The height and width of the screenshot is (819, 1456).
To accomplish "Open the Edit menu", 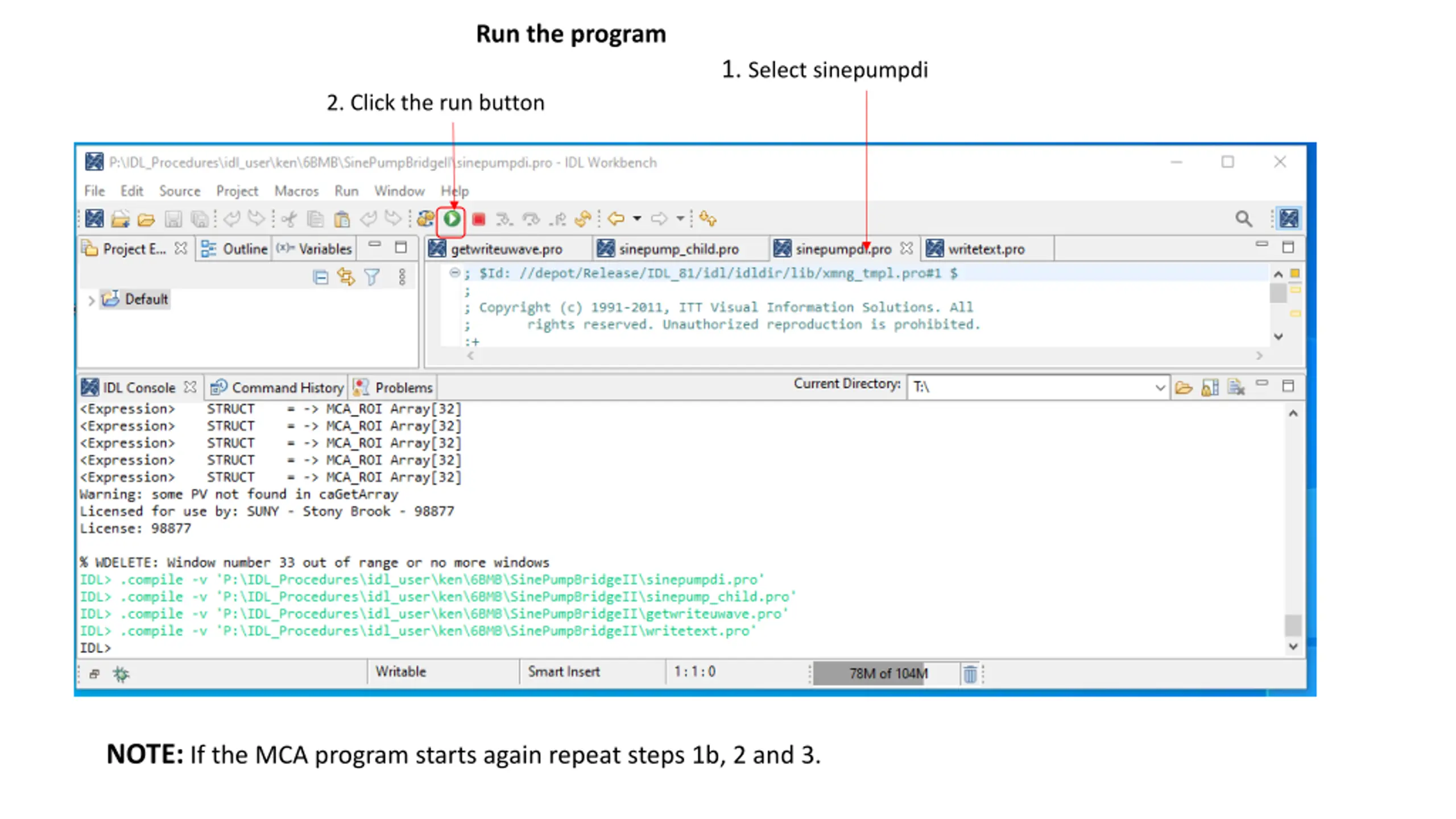I will [x=131, y=191].
